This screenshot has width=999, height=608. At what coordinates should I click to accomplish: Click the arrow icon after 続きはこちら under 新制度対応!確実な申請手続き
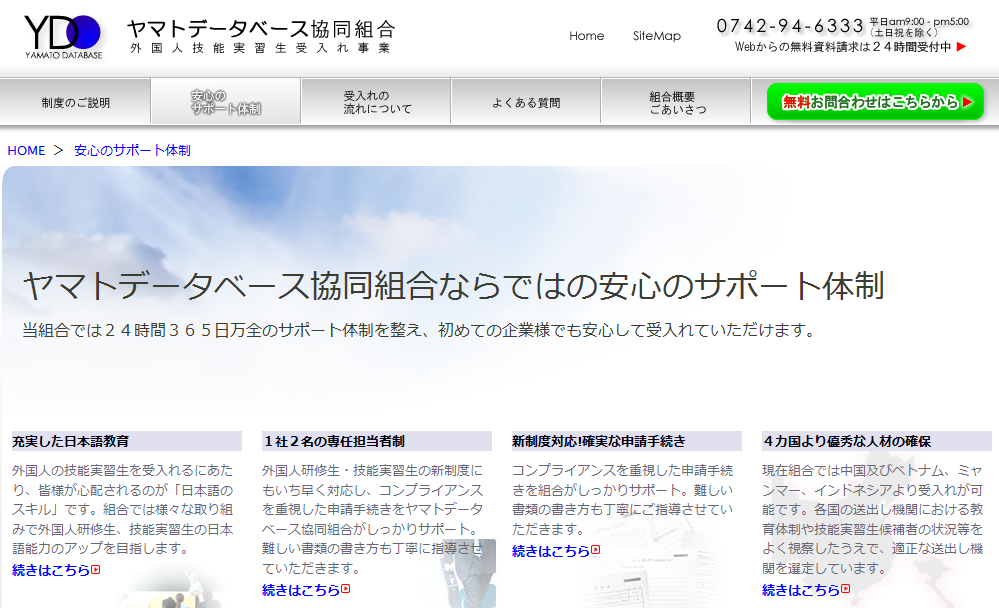tap(595, 549)
